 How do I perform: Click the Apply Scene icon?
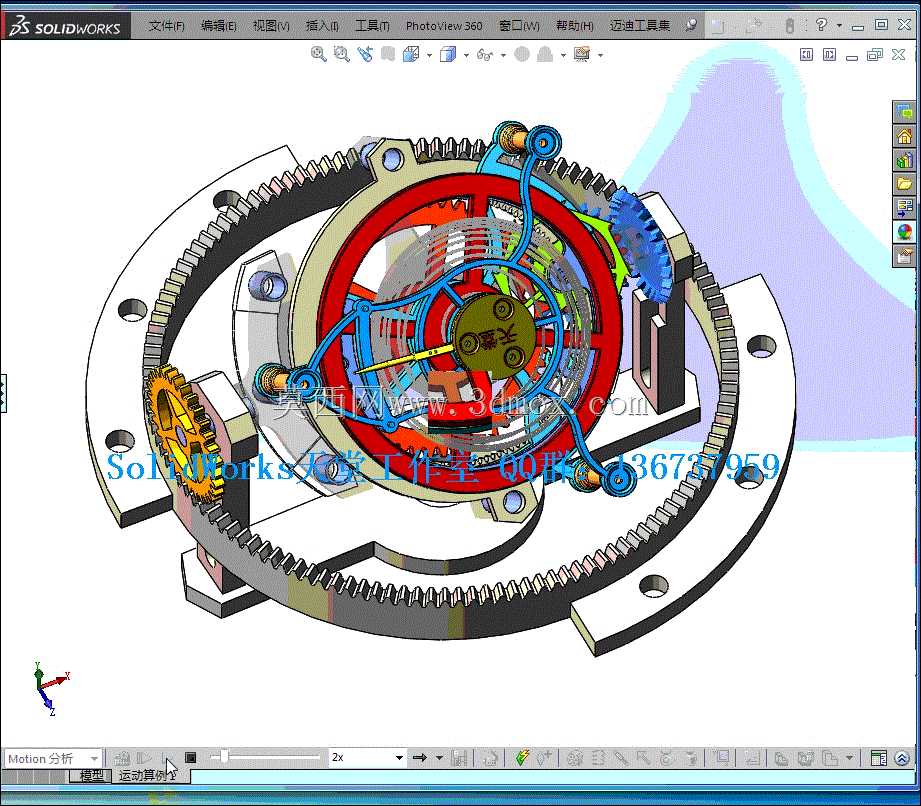pos(545,55)
